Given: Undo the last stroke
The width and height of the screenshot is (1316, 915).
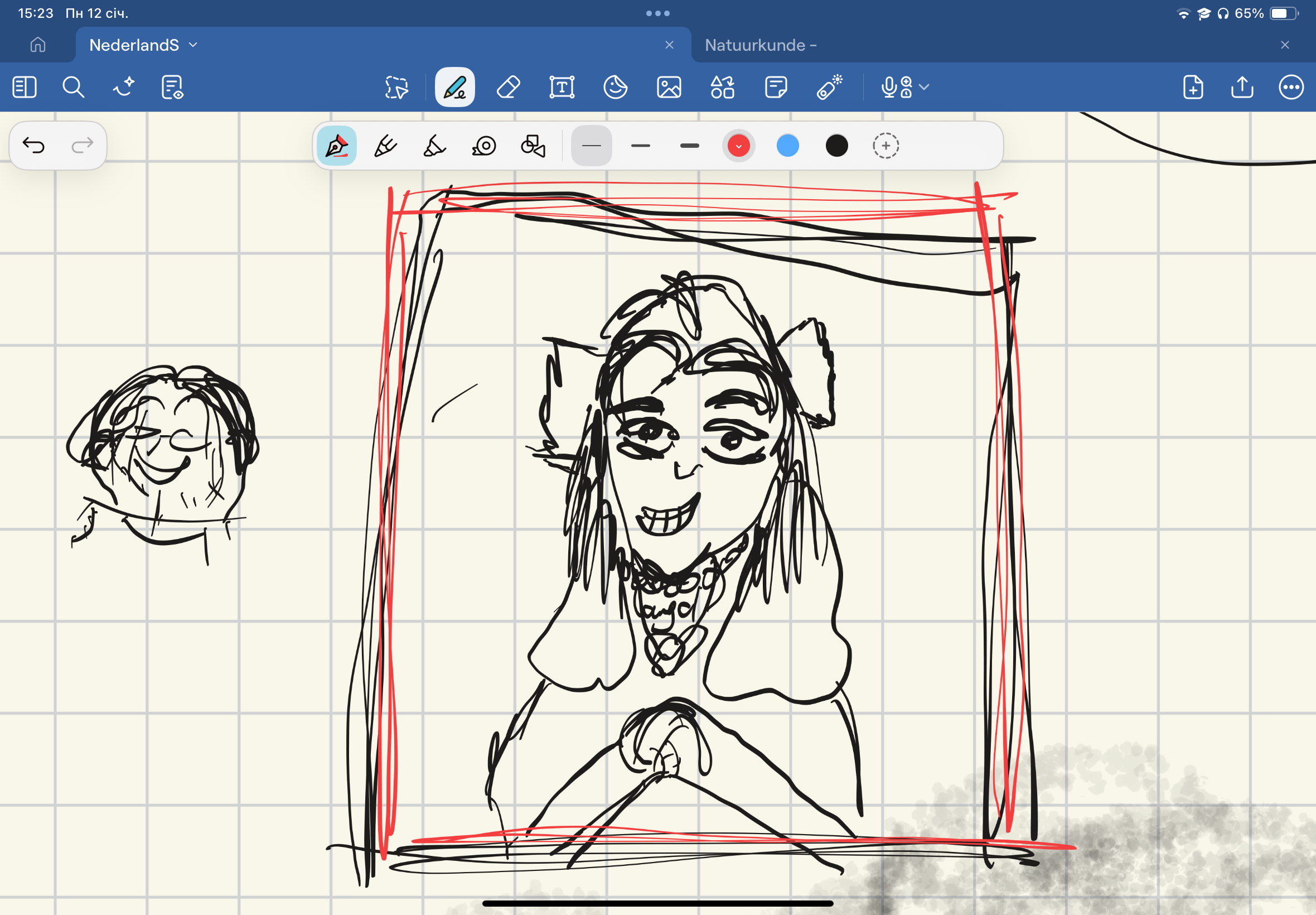Looking at the screenshot, I should pos(33,146).
